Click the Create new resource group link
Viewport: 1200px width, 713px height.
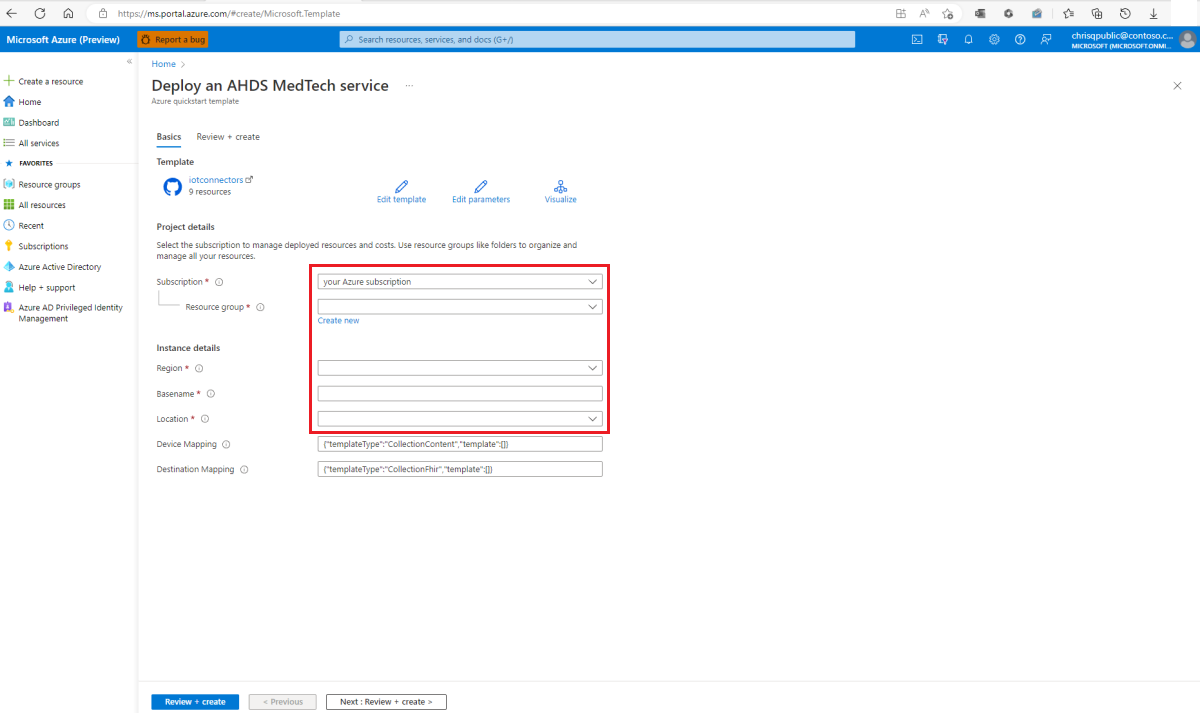(338, 321)
